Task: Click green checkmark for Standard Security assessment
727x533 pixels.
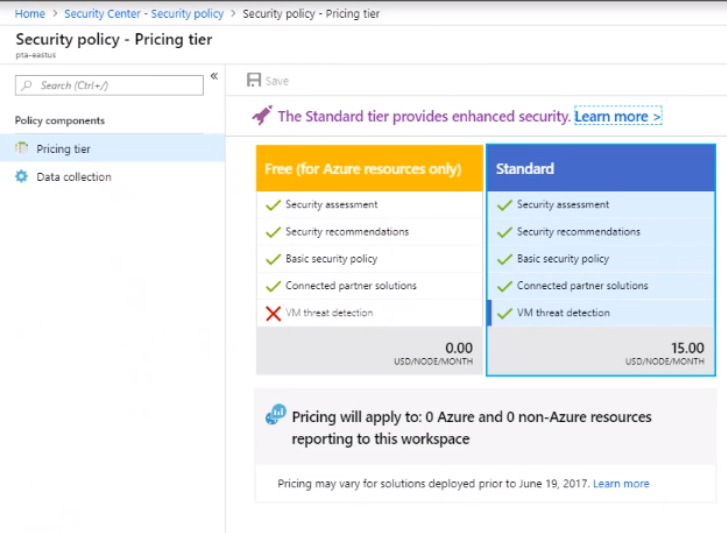Action: [x=504, y=205]
